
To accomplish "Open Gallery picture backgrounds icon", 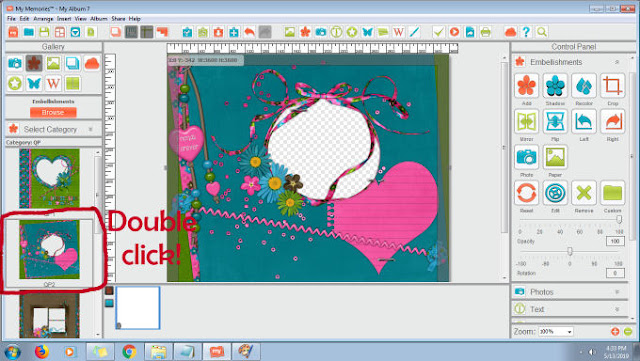I will pyautogui.click(x=53, y=63).
